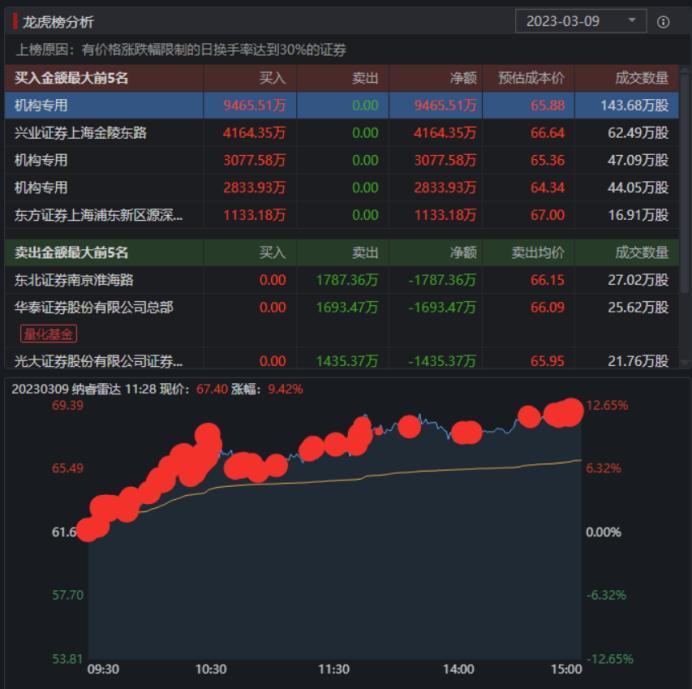Click the 量化基金 tag label
Viewport: 692px width, 689px height.
[48, 333]
